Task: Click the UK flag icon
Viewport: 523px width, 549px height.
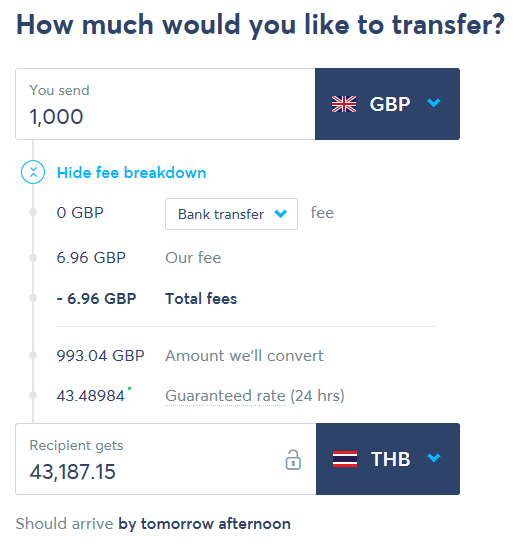Action: pyautogui.click(x=344, y=104)
